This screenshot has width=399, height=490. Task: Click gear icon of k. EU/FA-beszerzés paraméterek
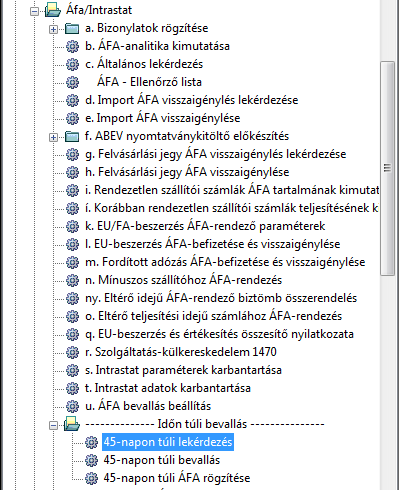(72, 226)
